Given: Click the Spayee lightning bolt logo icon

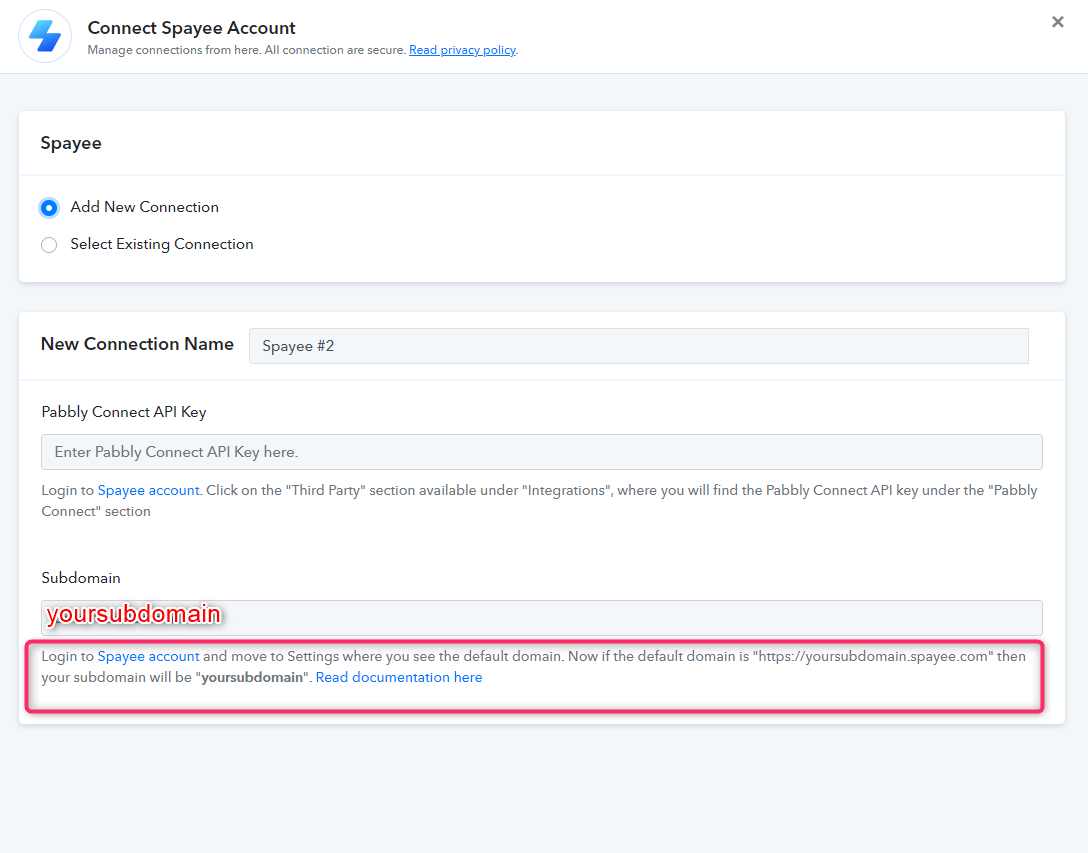Looking at the screenshot, I should [45, 36].
